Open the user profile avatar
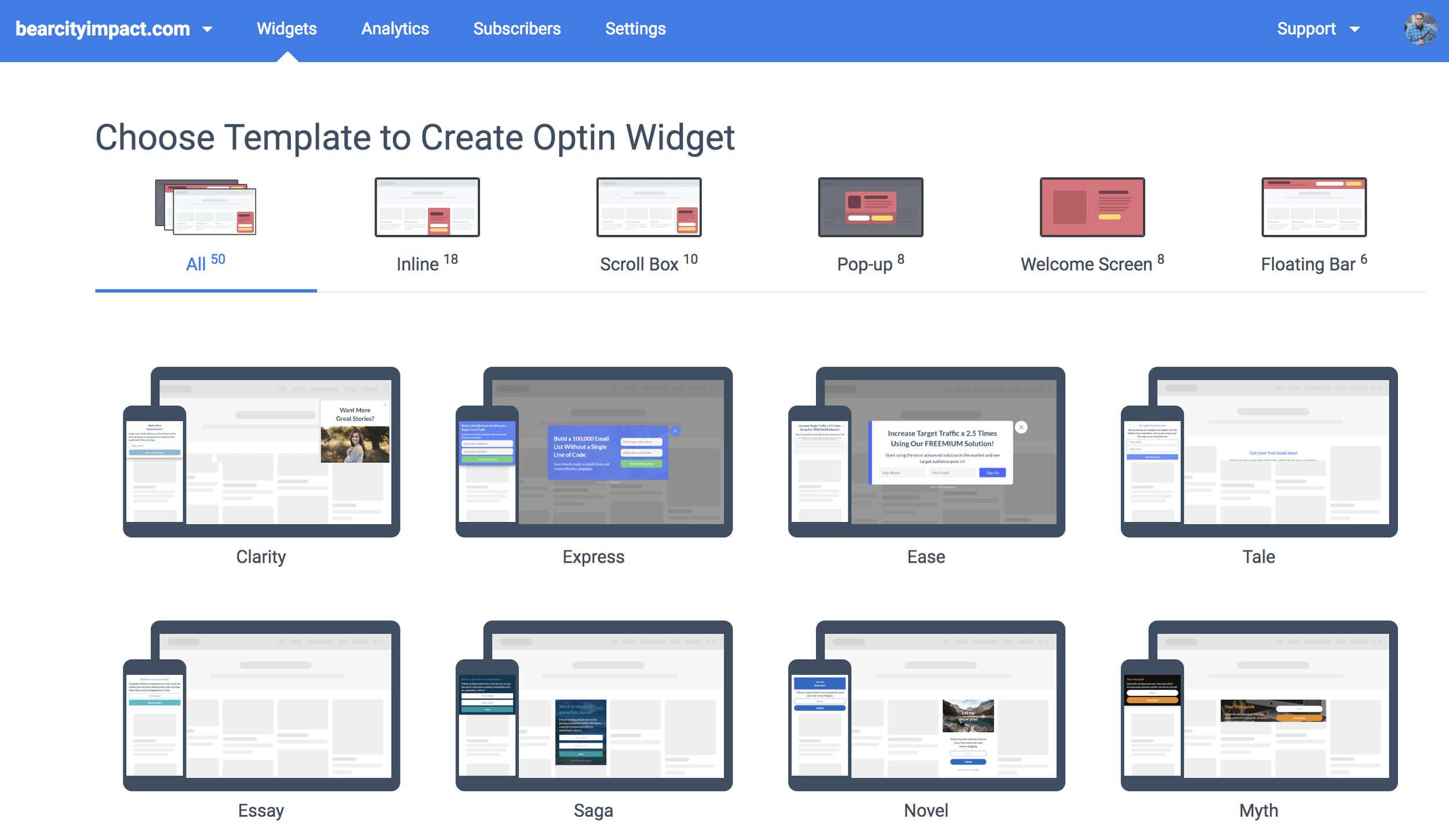 (x=1420, y=29)
